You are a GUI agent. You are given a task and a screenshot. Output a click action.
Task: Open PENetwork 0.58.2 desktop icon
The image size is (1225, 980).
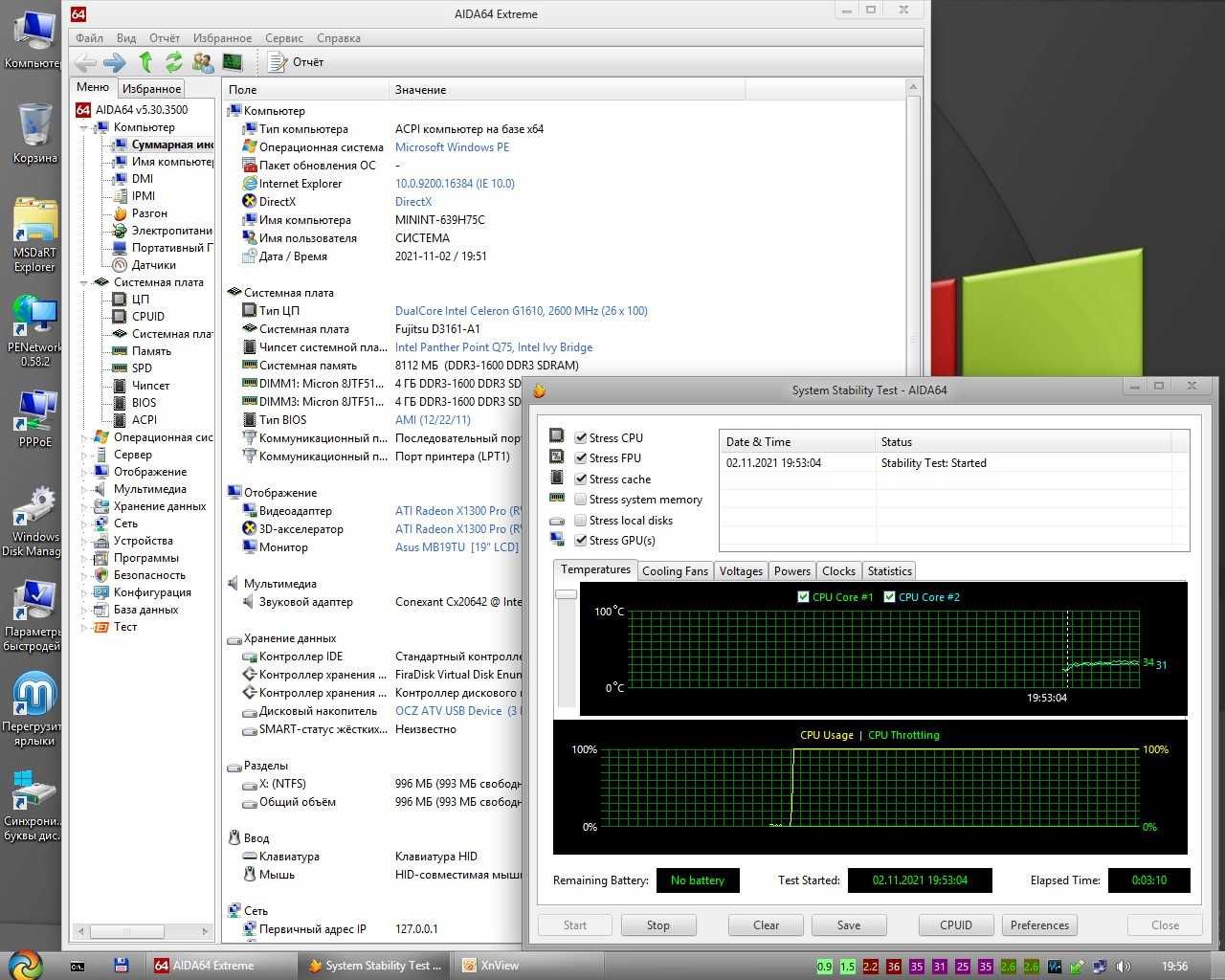point(34,330)
